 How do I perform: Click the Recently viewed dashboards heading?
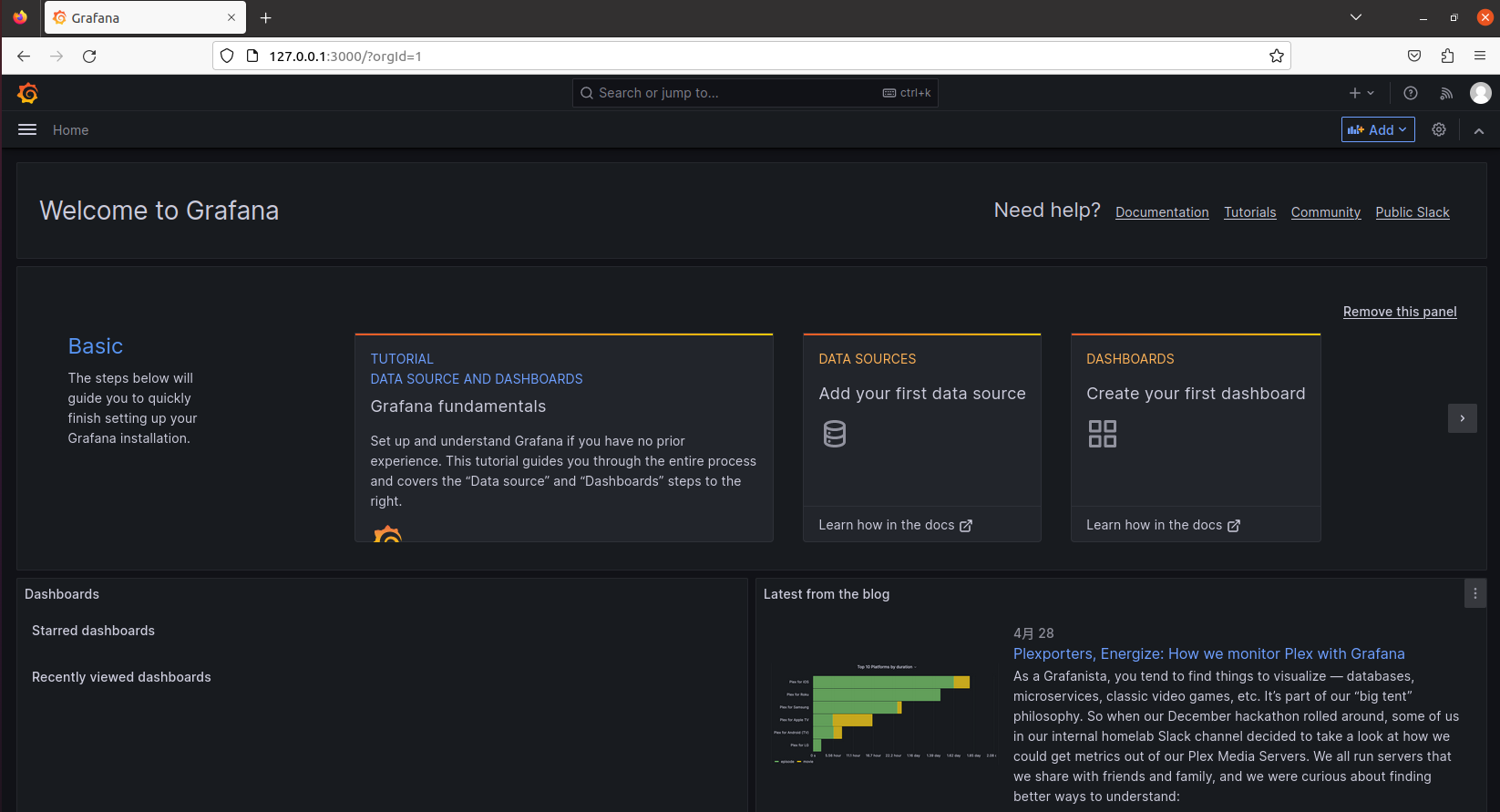pos(121,677)
